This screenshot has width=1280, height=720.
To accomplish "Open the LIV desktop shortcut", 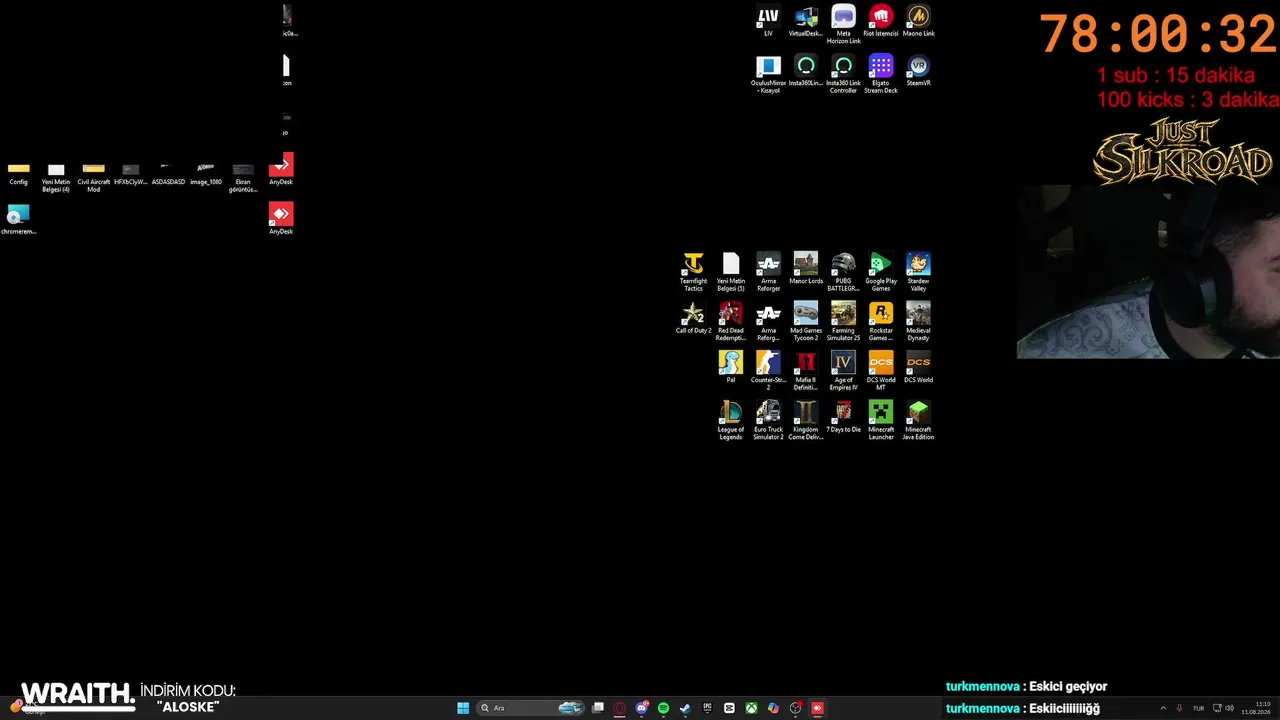I will point(768,21).
